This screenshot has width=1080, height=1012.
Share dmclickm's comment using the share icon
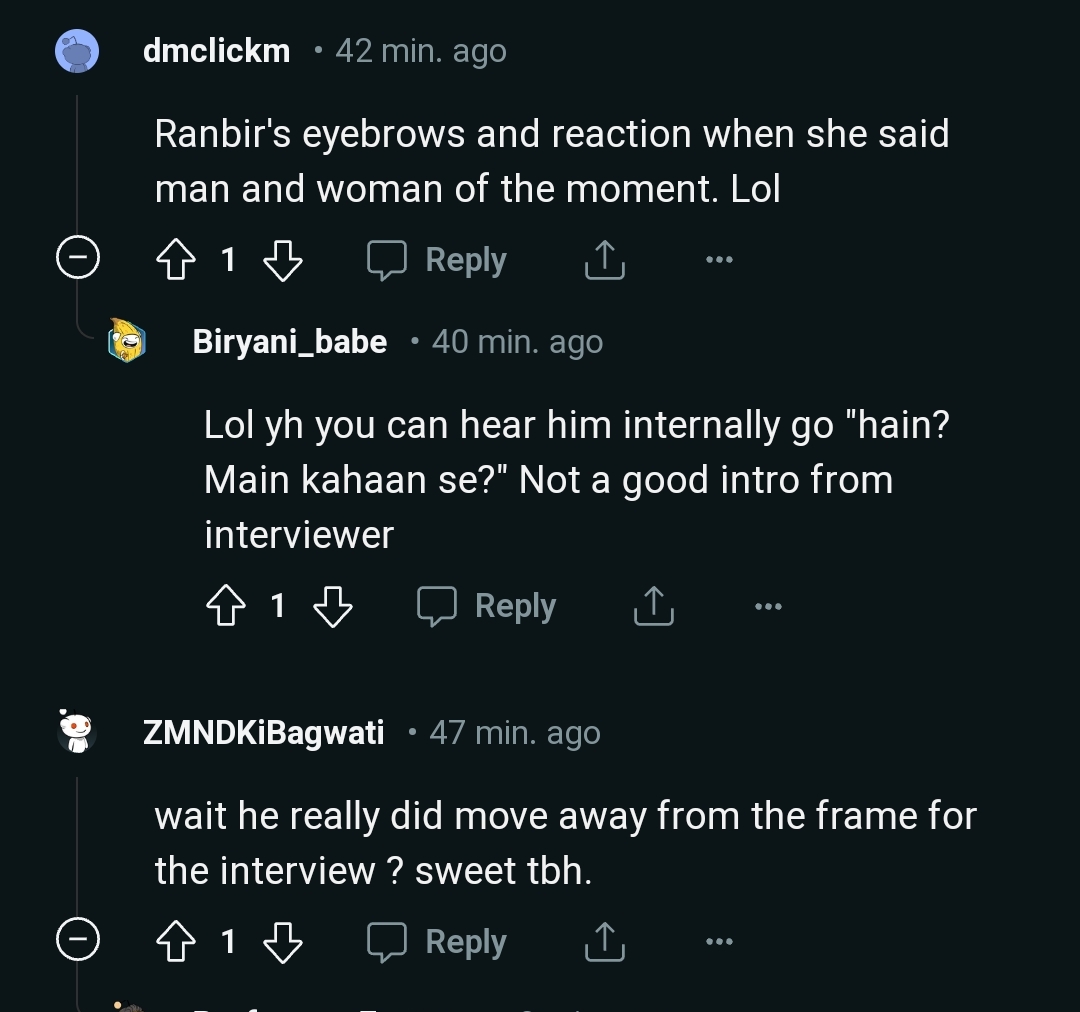pyautogui.click(x=603, y=260)
